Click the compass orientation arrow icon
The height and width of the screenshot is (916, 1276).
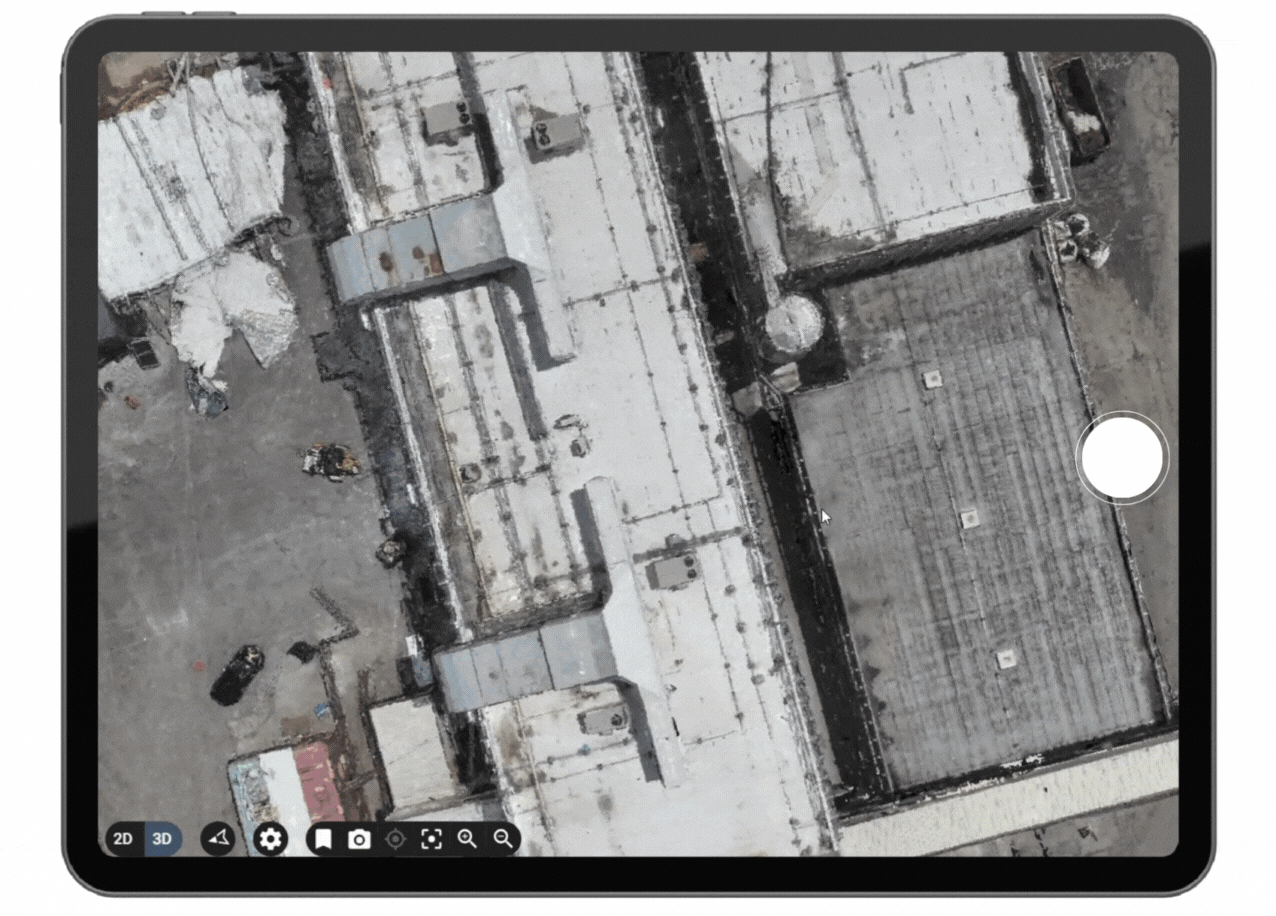tap(218, 839)
